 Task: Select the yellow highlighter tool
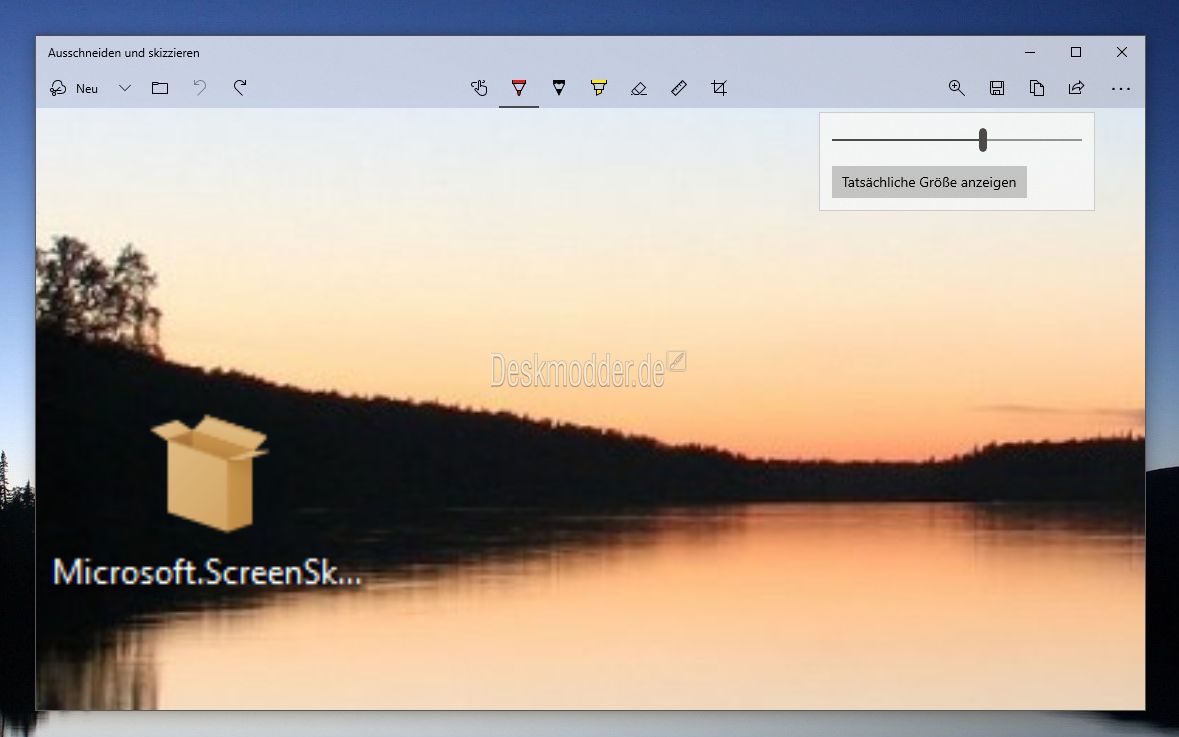(599, 89)
